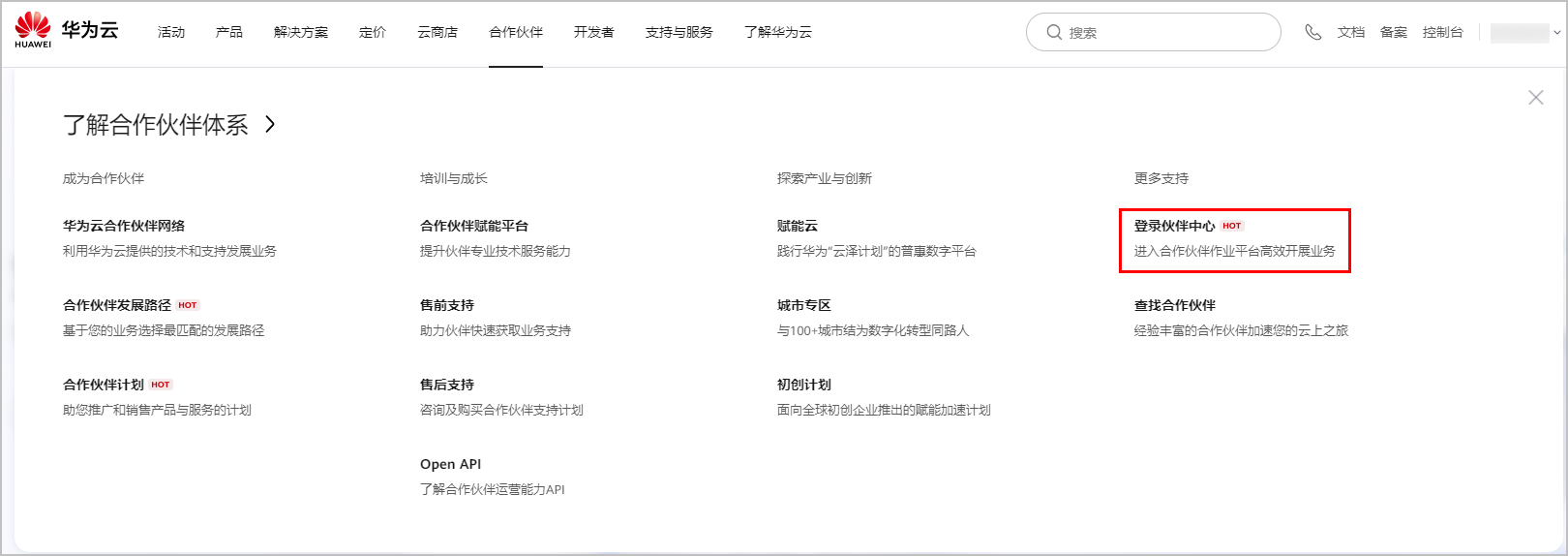
Task: Open the 开发者 menu
Action: (x=594, y=32)
